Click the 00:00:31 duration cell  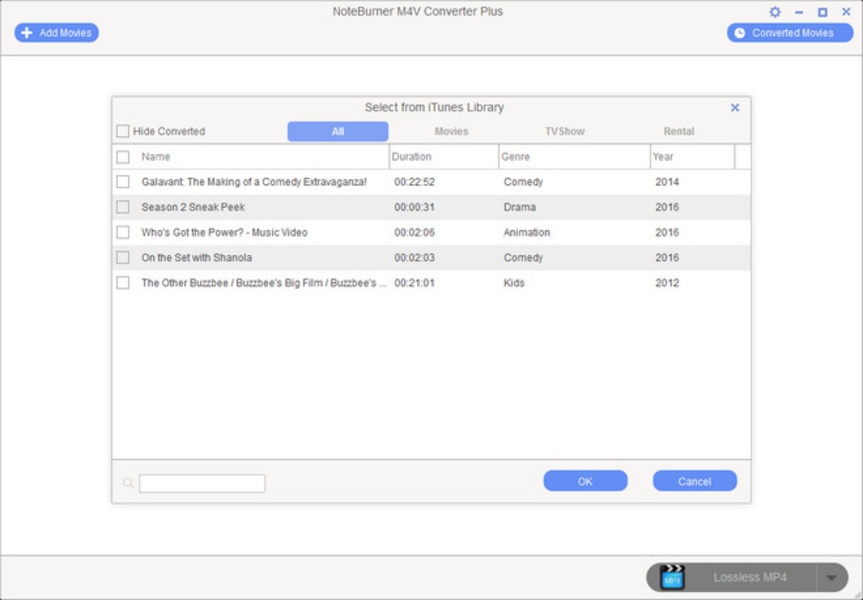tap(414, 207)
